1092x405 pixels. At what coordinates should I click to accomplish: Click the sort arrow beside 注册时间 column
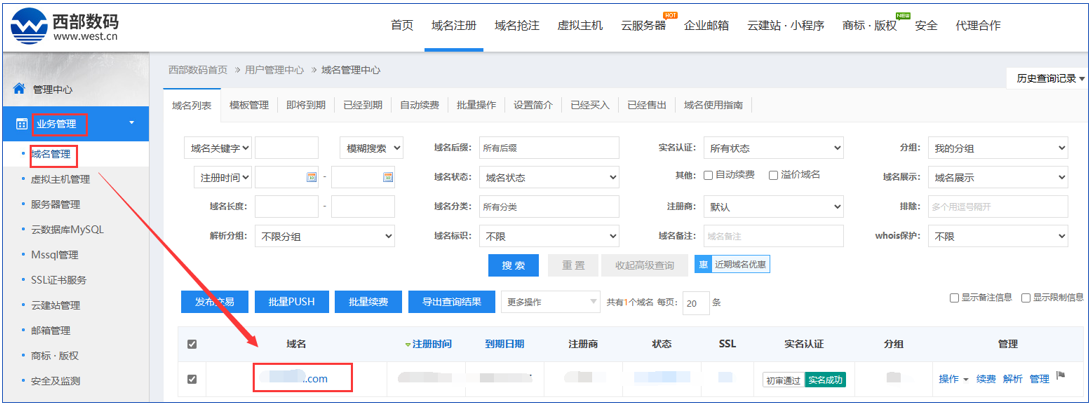pos(408,344)
